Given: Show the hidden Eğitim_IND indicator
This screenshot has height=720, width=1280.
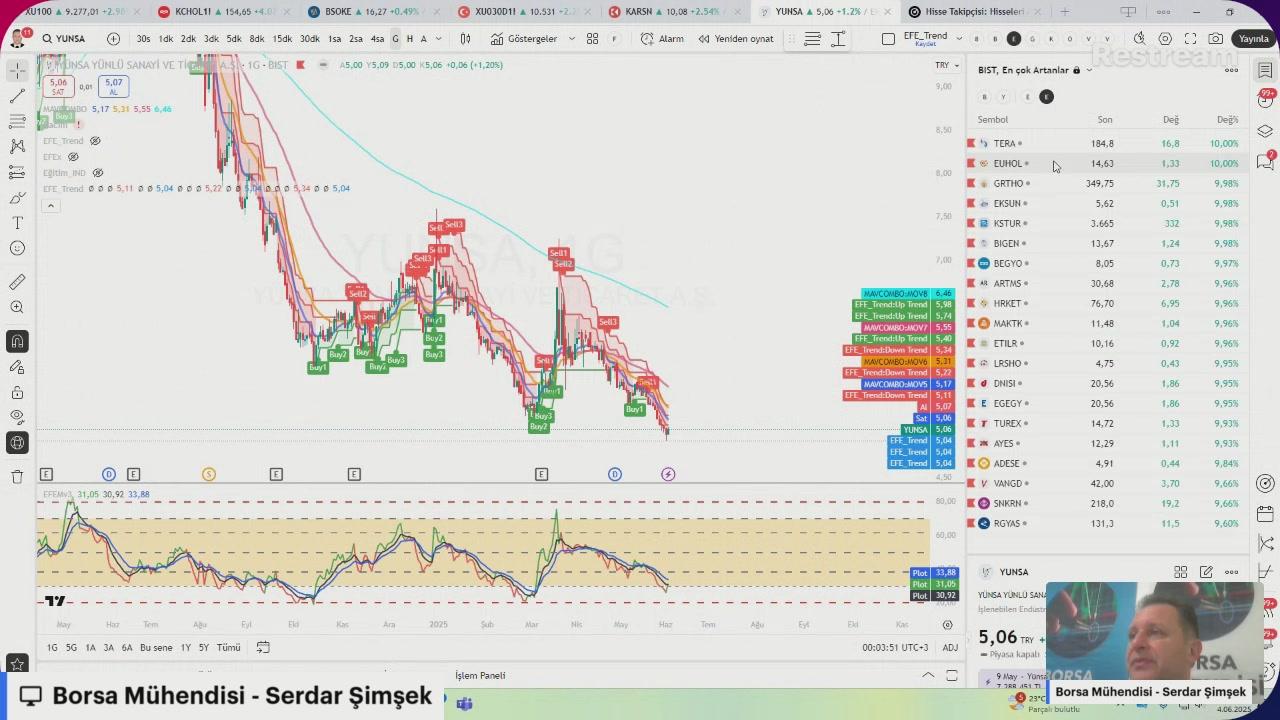Looking at the screenshot, I should (x=98, y=173).
